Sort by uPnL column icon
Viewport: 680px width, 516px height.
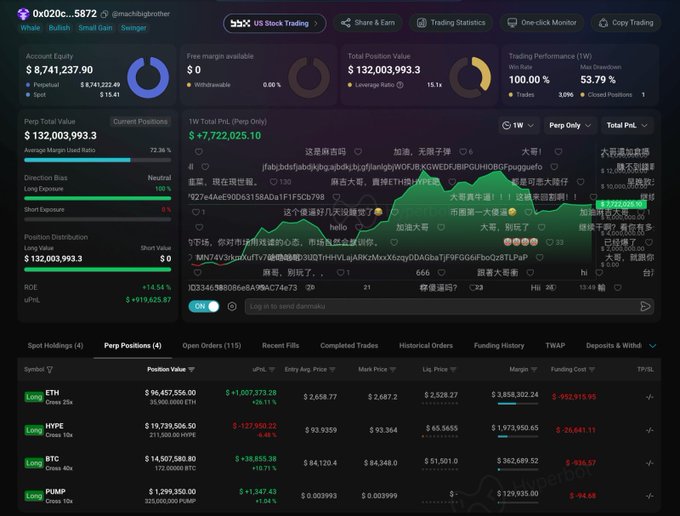[272, 369]
